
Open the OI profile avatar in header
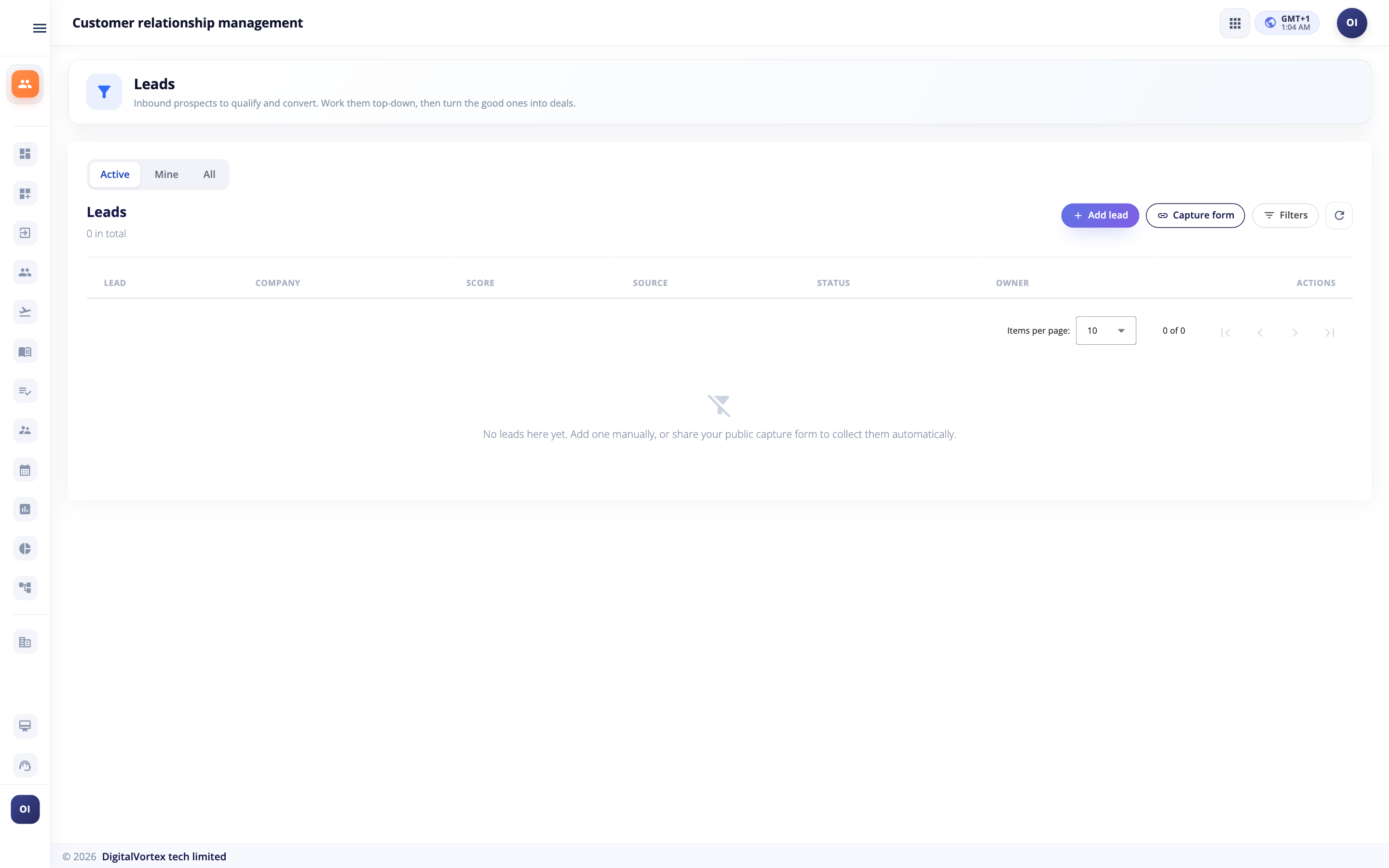[x=1352, y=23]
